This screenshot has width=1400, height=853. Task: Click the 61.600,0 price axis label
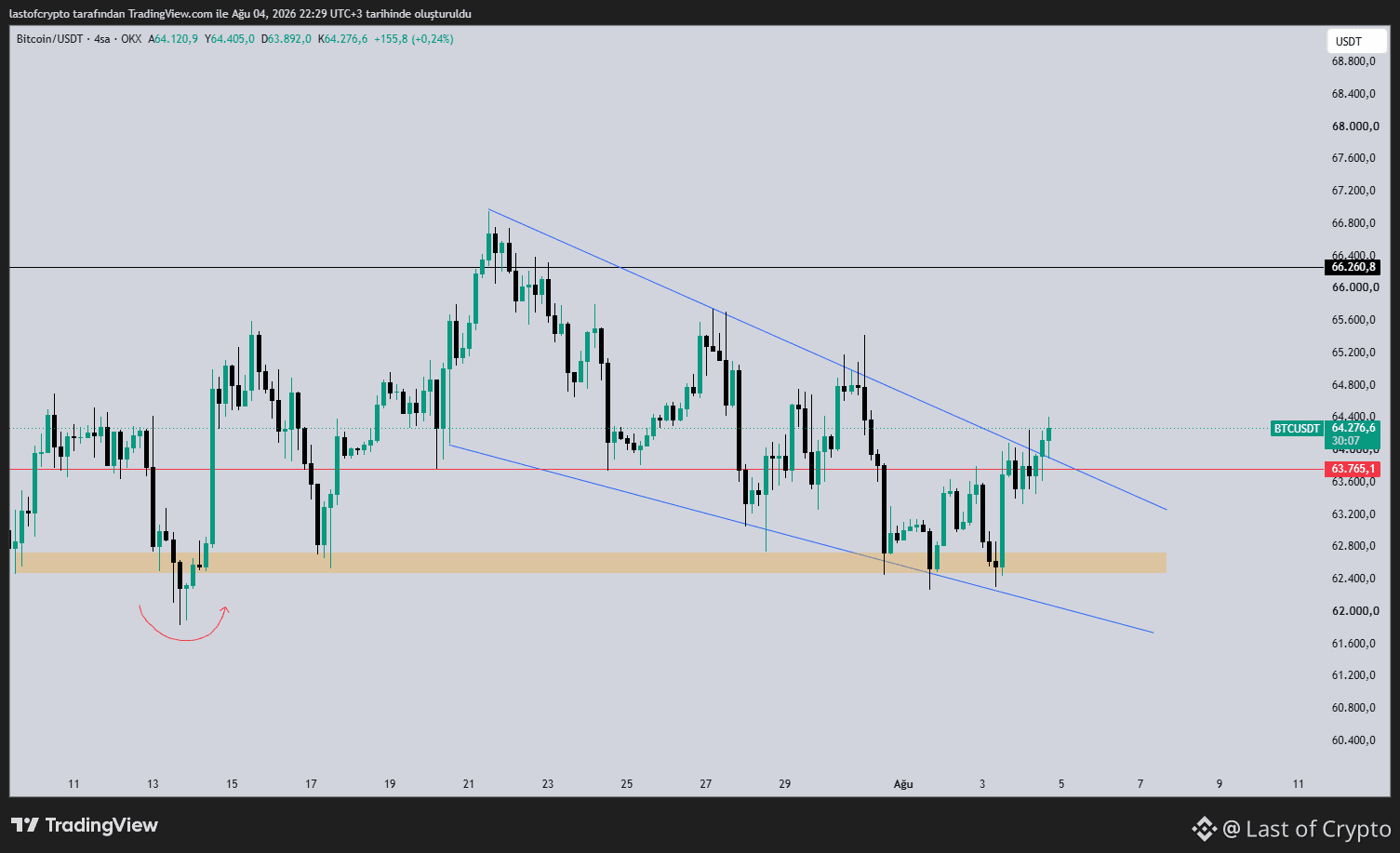click(1353, 644)
